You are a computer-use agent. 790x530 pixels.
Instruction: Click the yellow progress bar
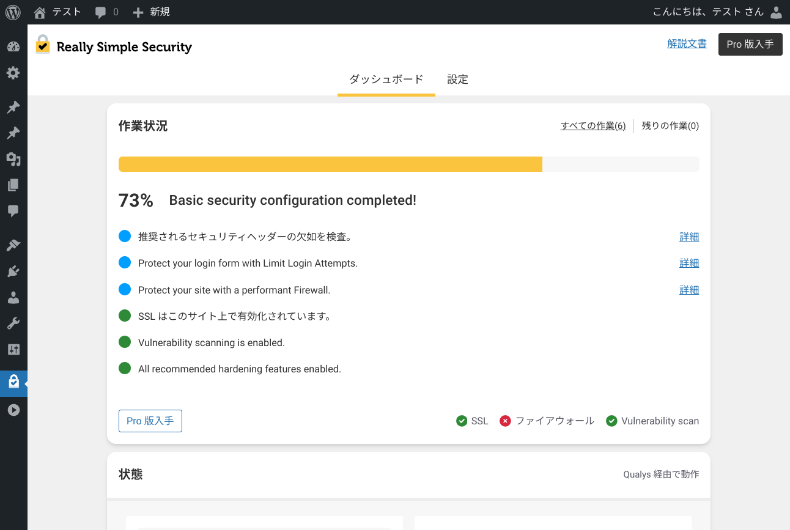coord(330,164)
